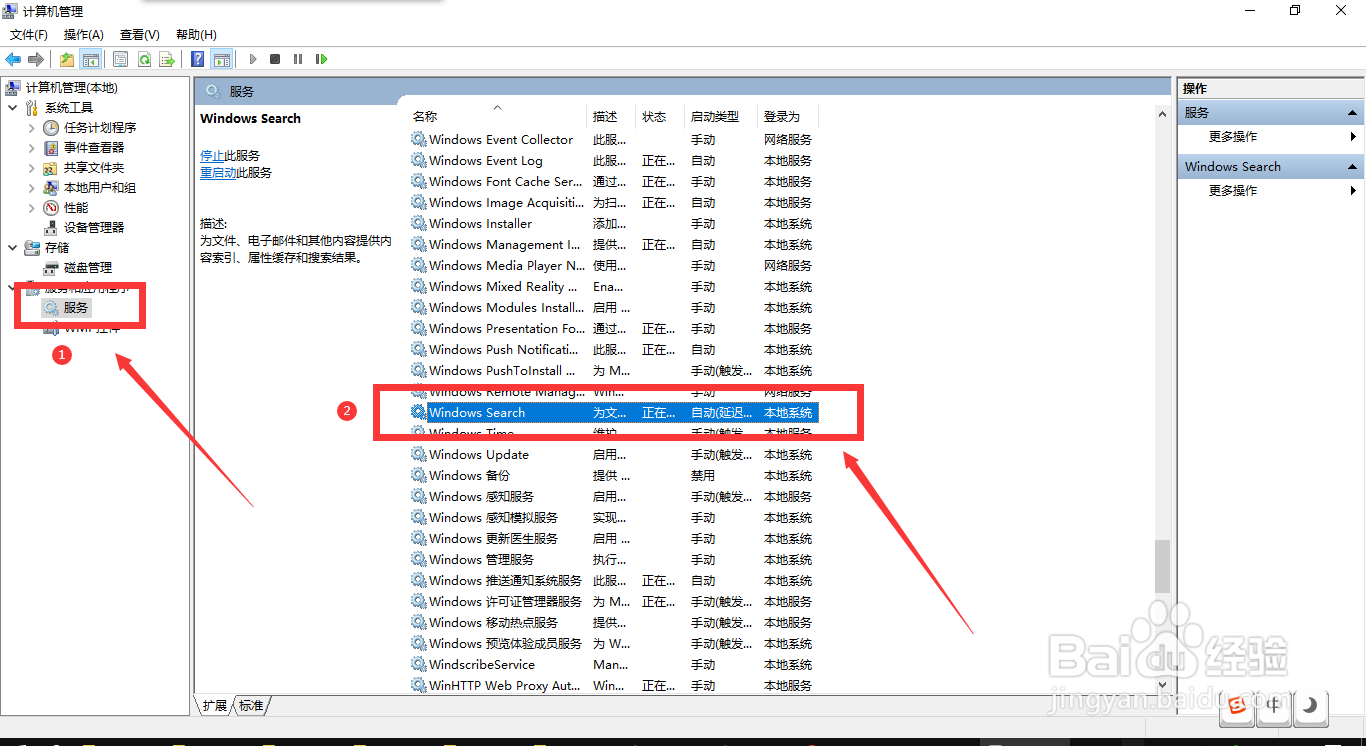Image resolution: width=1366 pixels, height=746 pixels.
Task: Select the 事件查看器 tree icon
Action: click(x=51, y=148)
